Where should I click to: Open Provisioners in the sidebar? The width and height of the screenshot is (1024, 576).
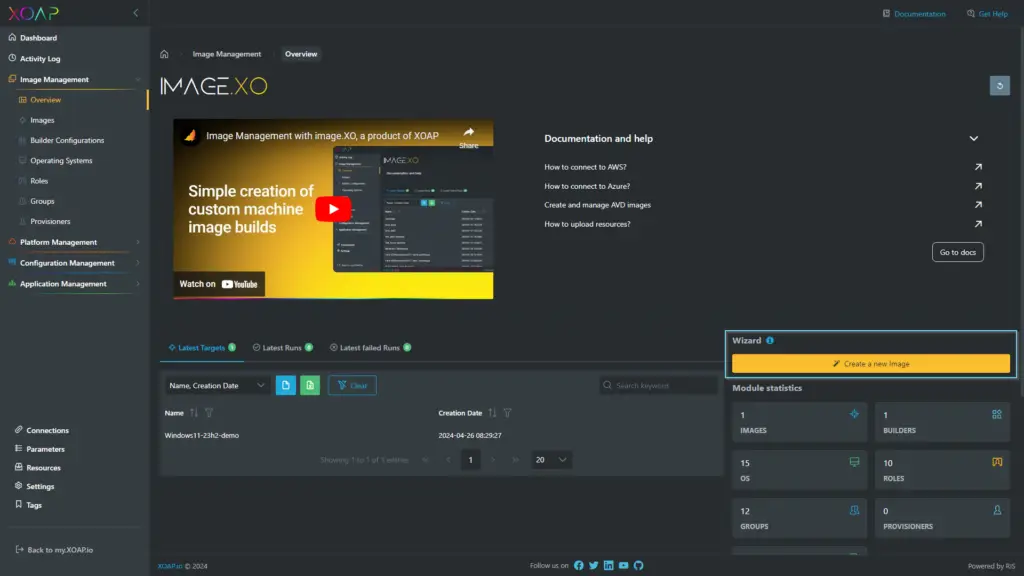[x=50, y=221]
